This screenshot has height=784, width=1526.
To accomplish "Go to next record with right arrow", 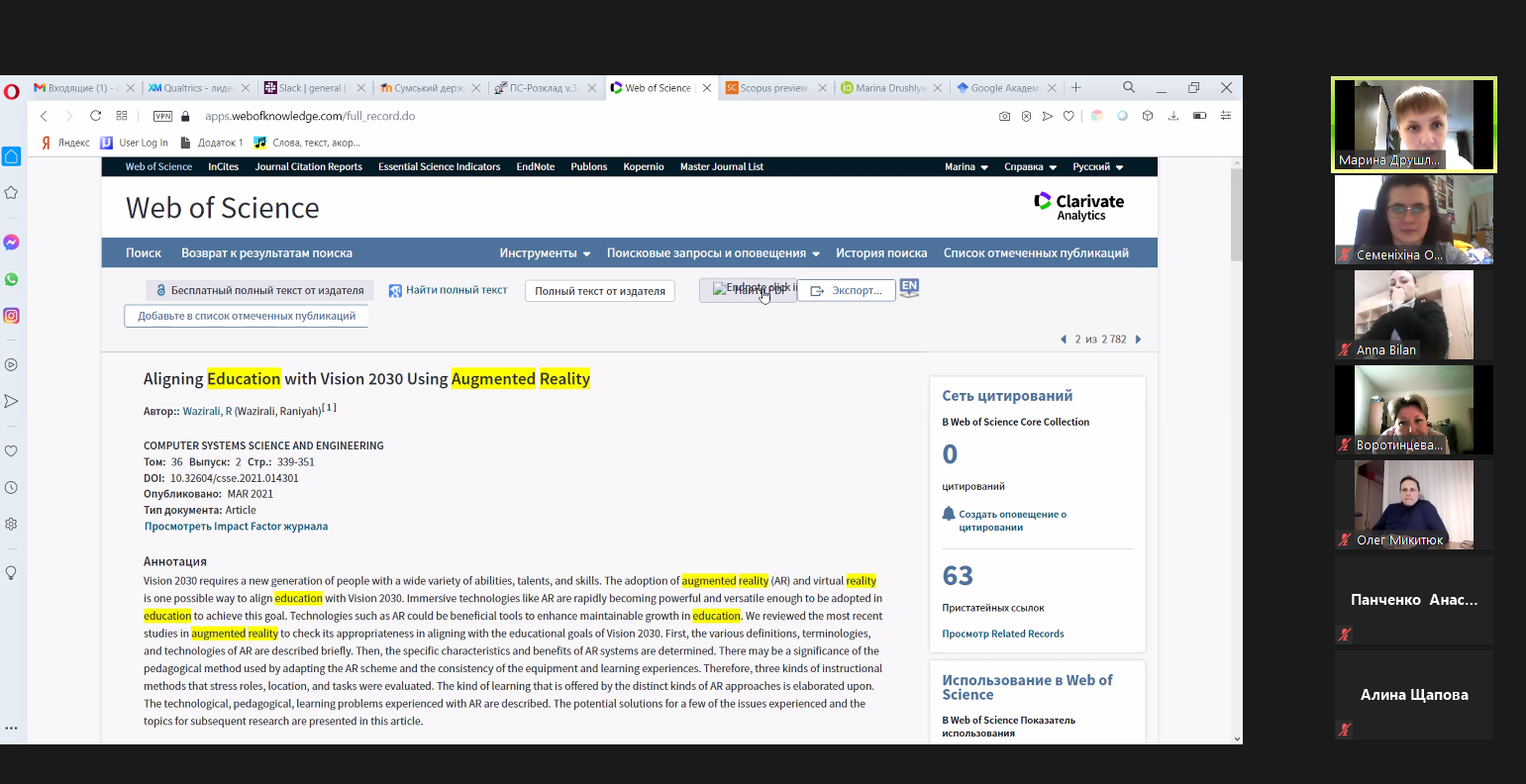I will pos(1138,340).
